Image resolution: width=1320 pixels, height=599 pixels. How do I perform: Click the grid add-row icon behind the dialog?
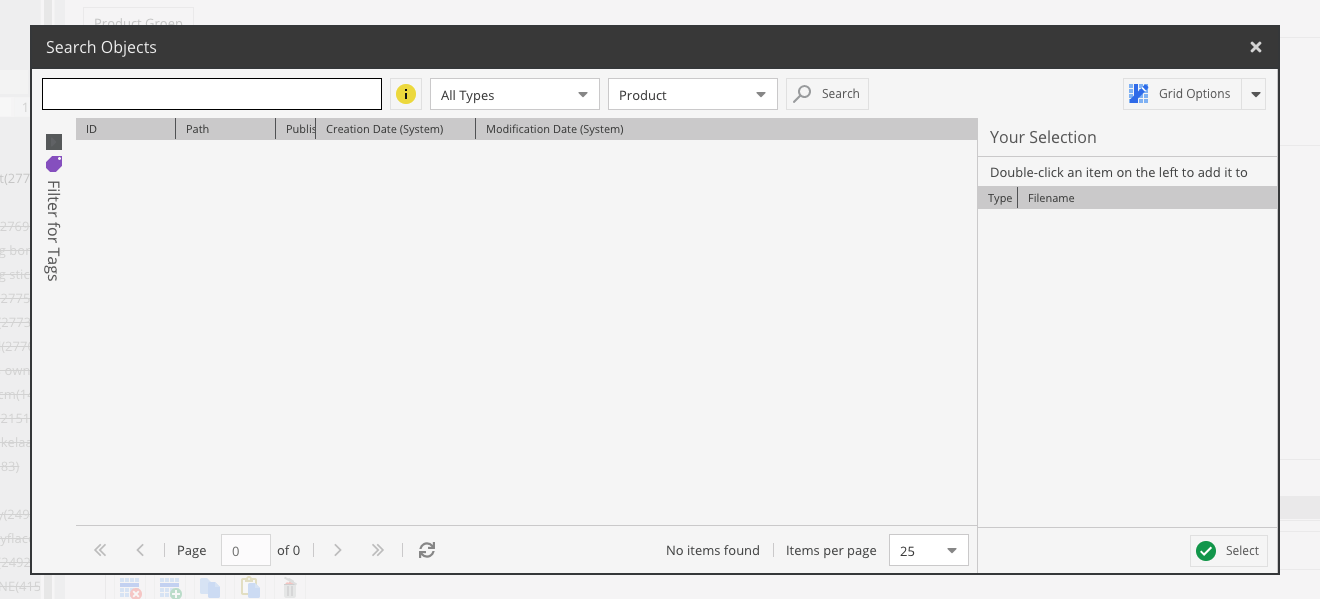170,587
